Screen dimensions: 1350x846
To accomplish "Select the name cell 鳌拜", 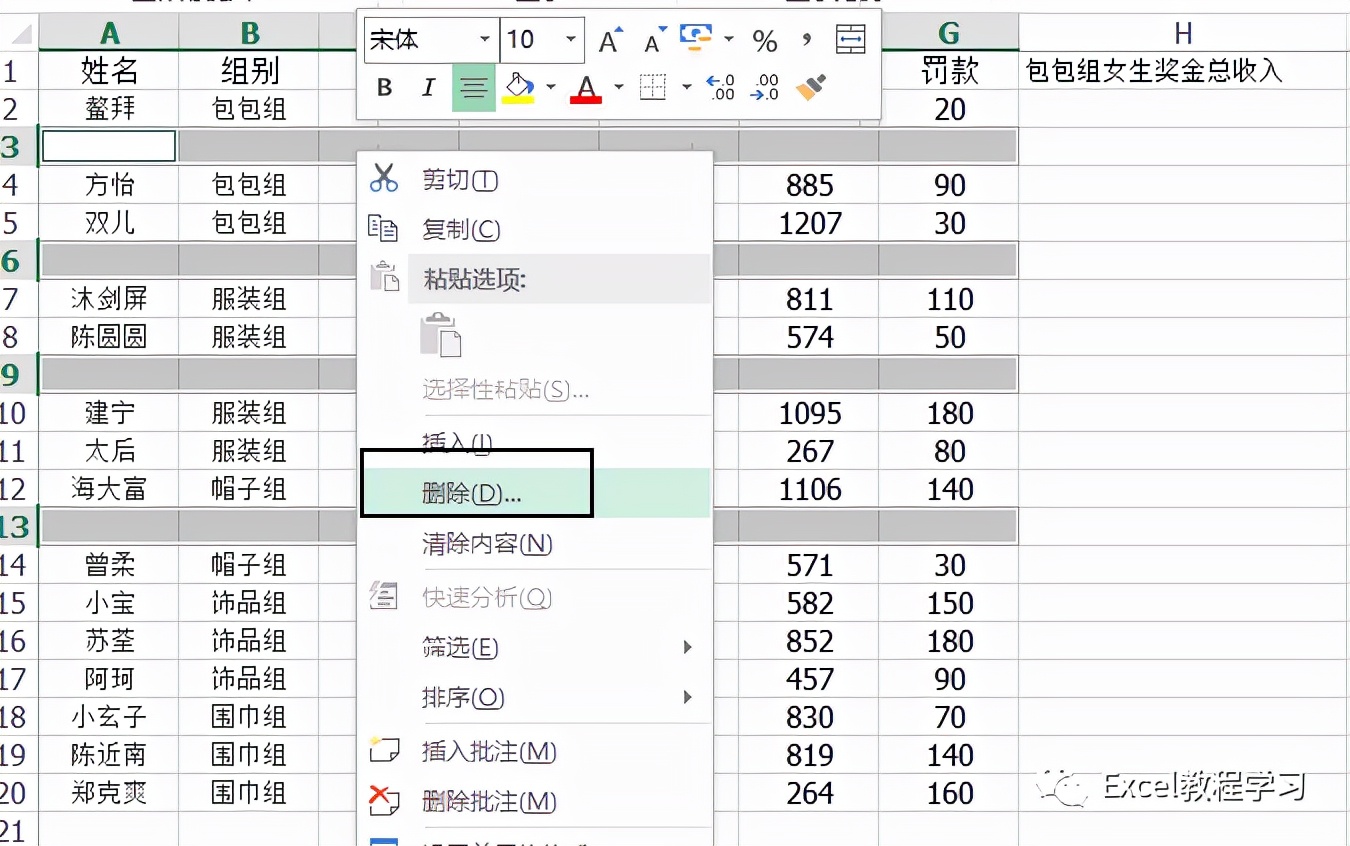I will [109, 109].
